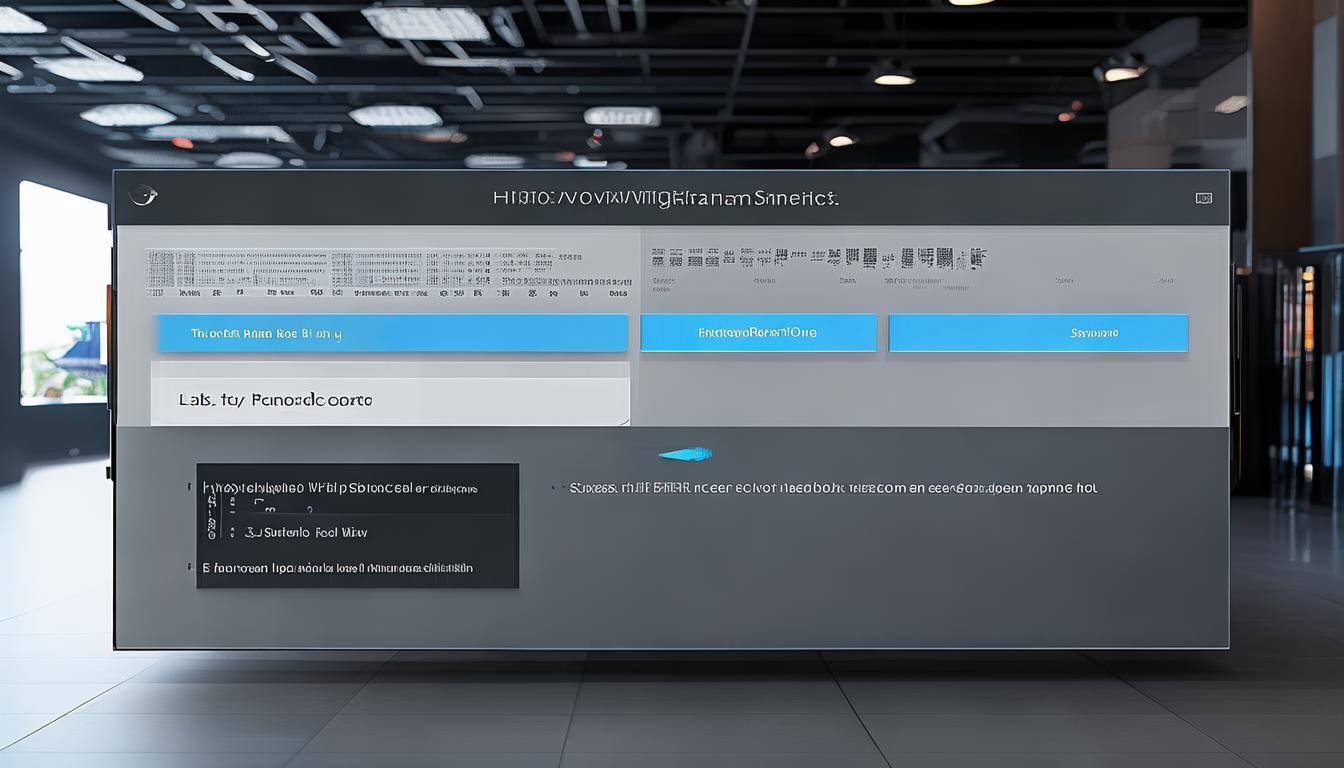Click the dense data grid at upper left
This screenshot has width=1344, height=768.
tap(385, 272)
